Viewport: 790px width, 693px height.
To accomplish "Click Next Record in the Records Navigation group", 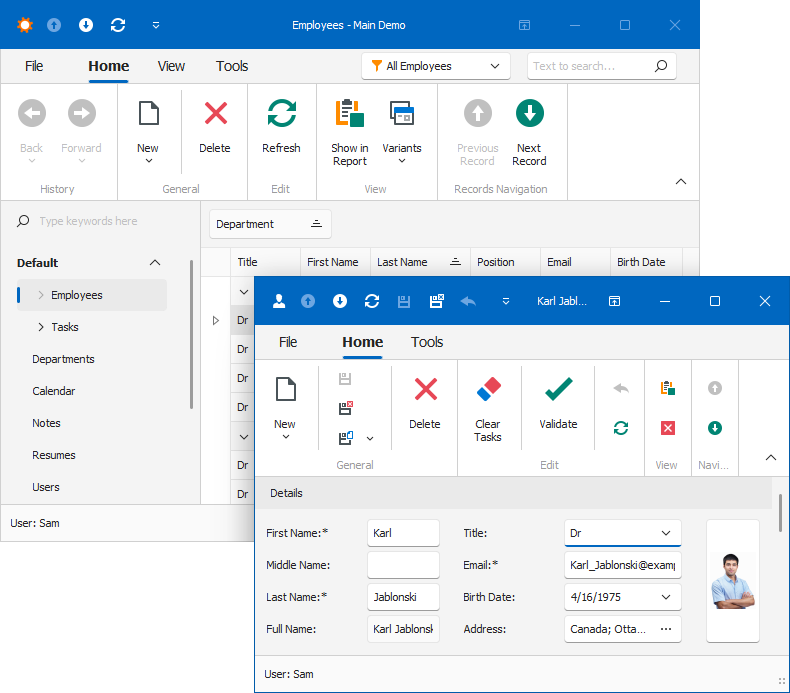I will 529,131.
